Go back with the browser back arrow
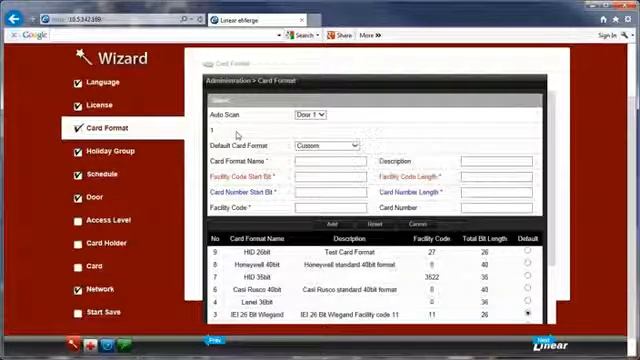Viewport: 640px width, 360px height. coord(14,19)
